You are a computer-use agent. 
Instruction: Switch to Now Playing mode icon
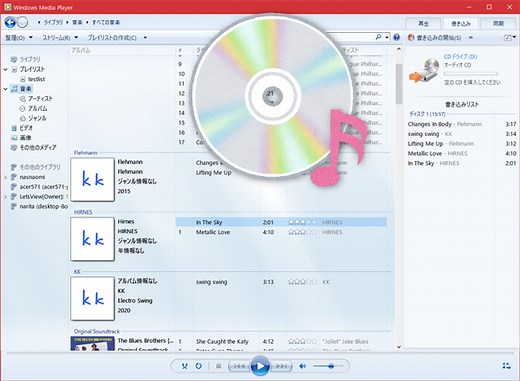click(x=506, y=366)
